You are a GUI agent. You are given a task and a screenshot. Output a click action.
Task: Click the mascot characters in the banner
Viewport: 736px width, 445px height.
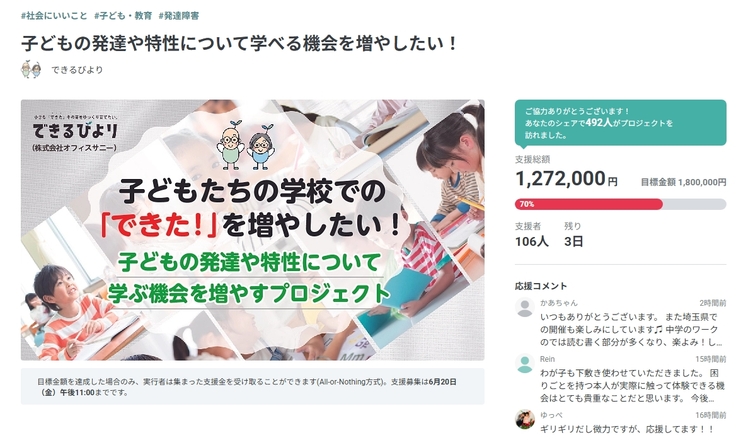tap(245, 145)
